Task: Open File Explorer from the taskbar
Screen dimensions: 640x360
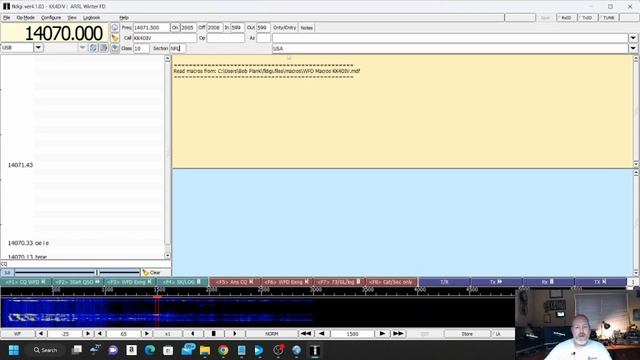Action: [x=205, y=350]
